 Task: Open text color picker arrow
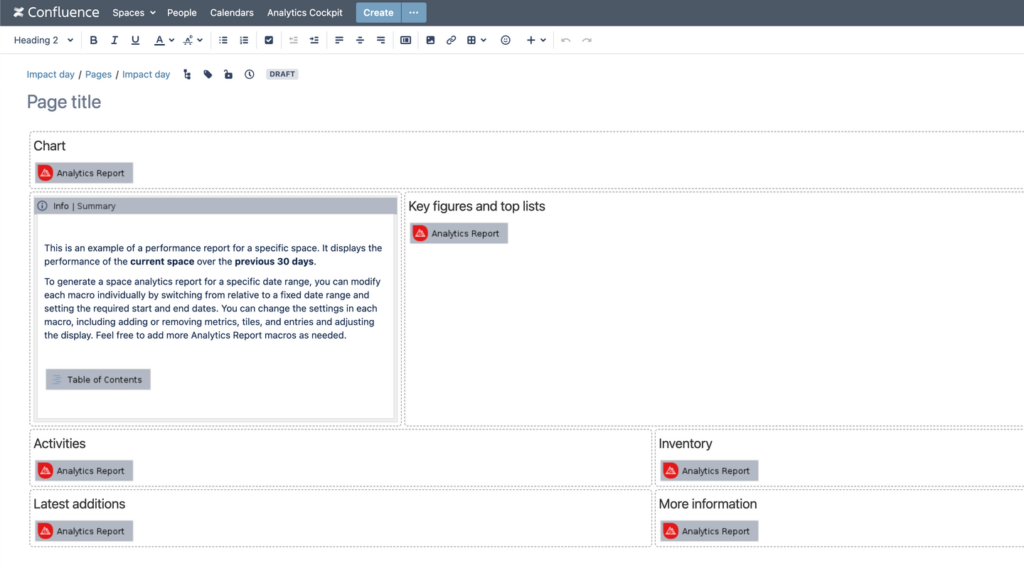click(x=172, y=40)
